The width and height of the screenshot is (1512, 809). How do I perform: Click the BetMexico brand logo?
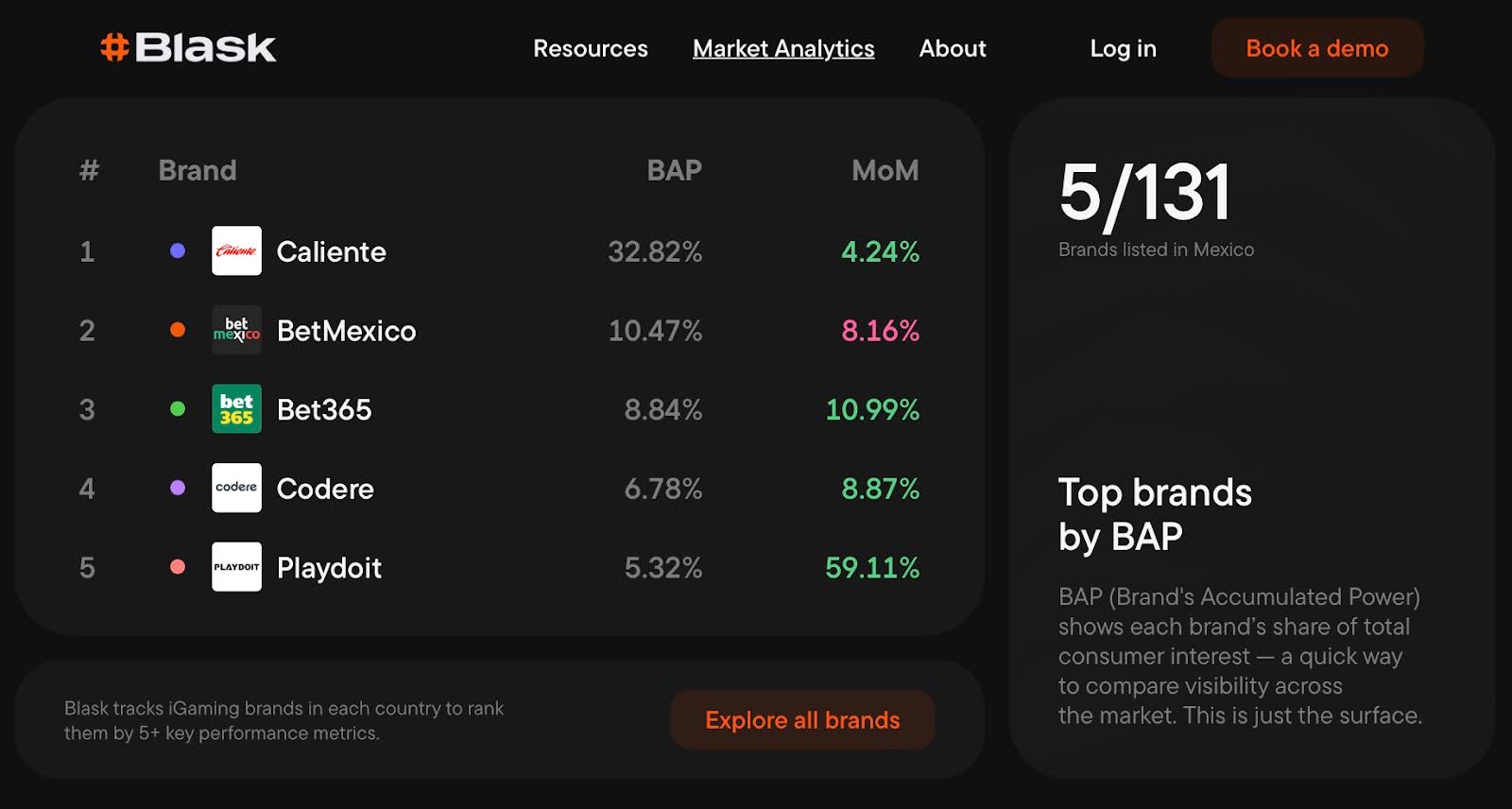[x=236, y=331]
